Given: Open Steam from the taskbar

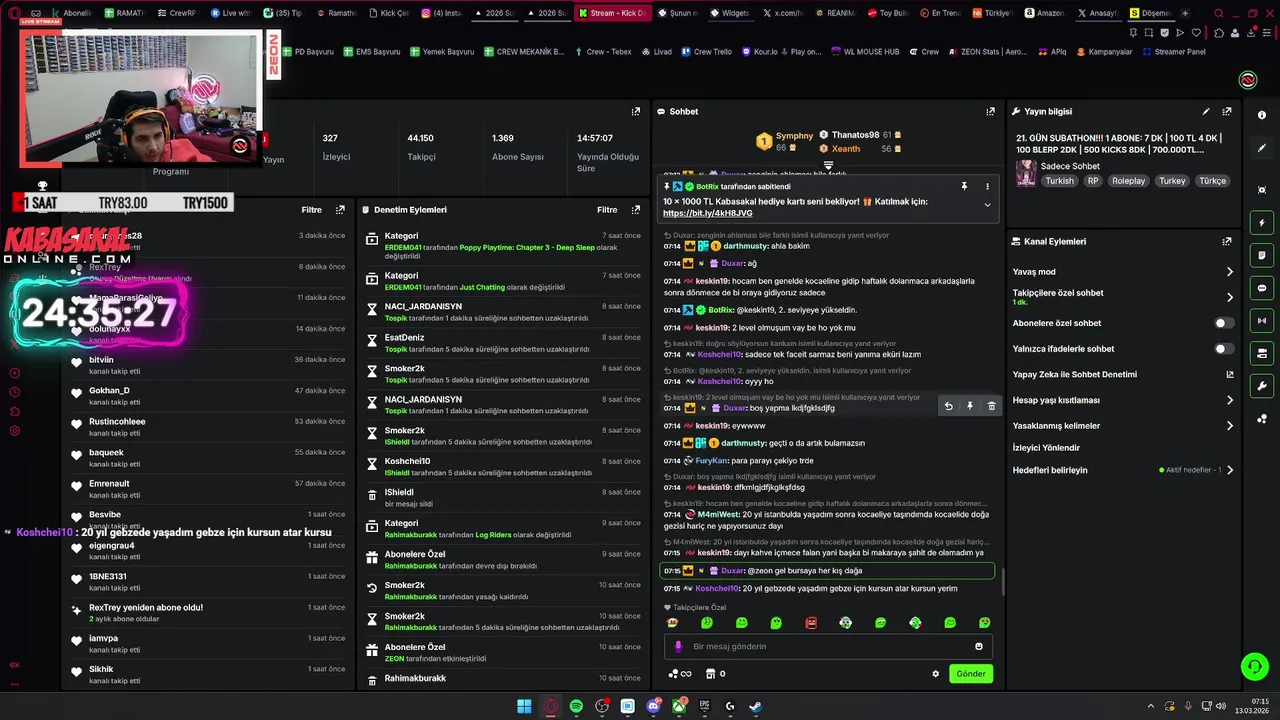Looking at the screenshot, I should coord(755,707).
